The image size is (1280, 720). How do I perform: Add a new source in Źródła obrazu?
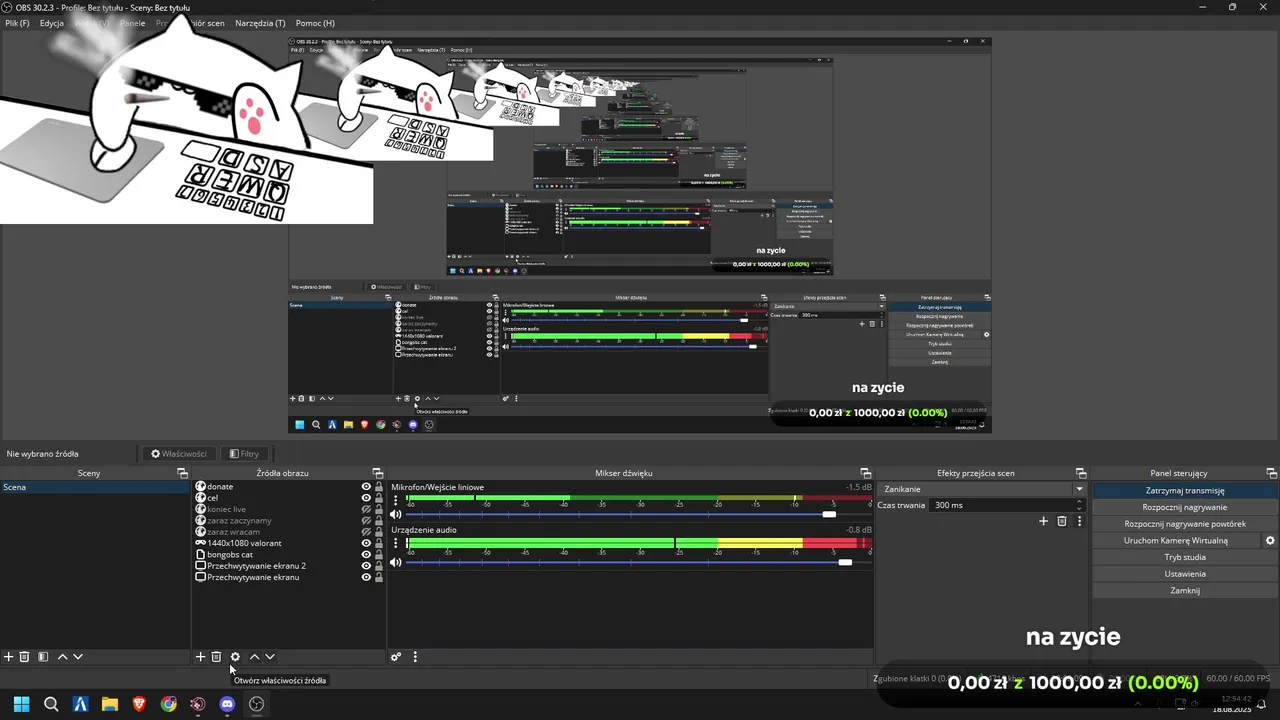(200, 657)
